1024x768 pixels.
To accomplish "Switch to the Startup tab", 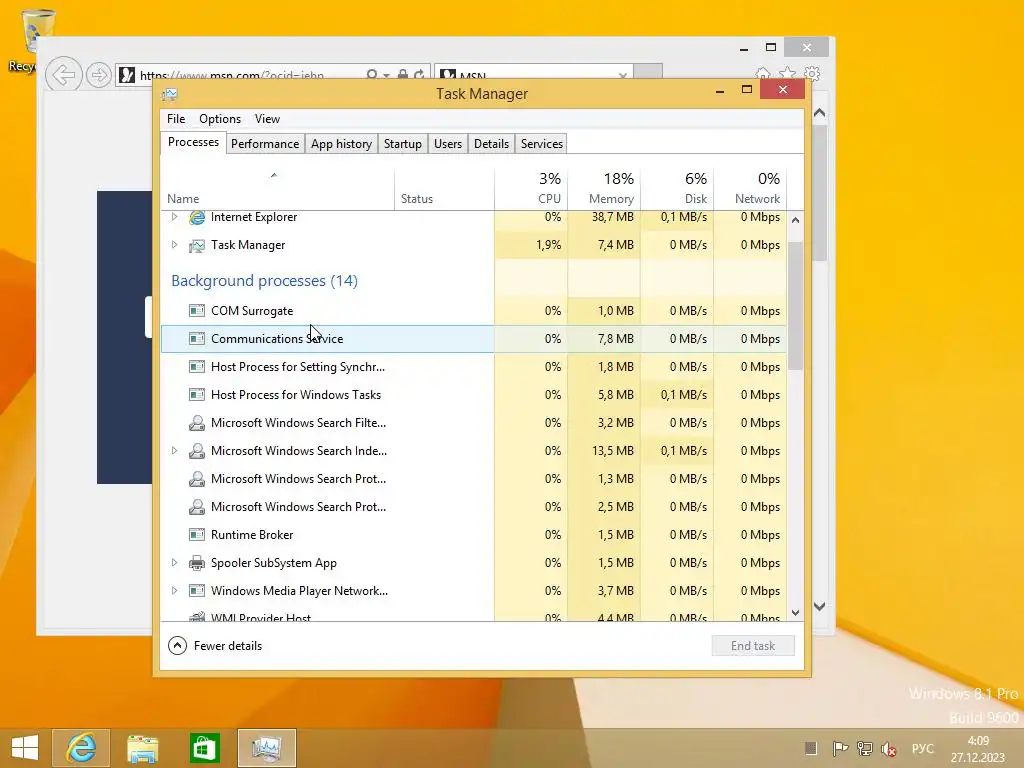I will (402, 144).
